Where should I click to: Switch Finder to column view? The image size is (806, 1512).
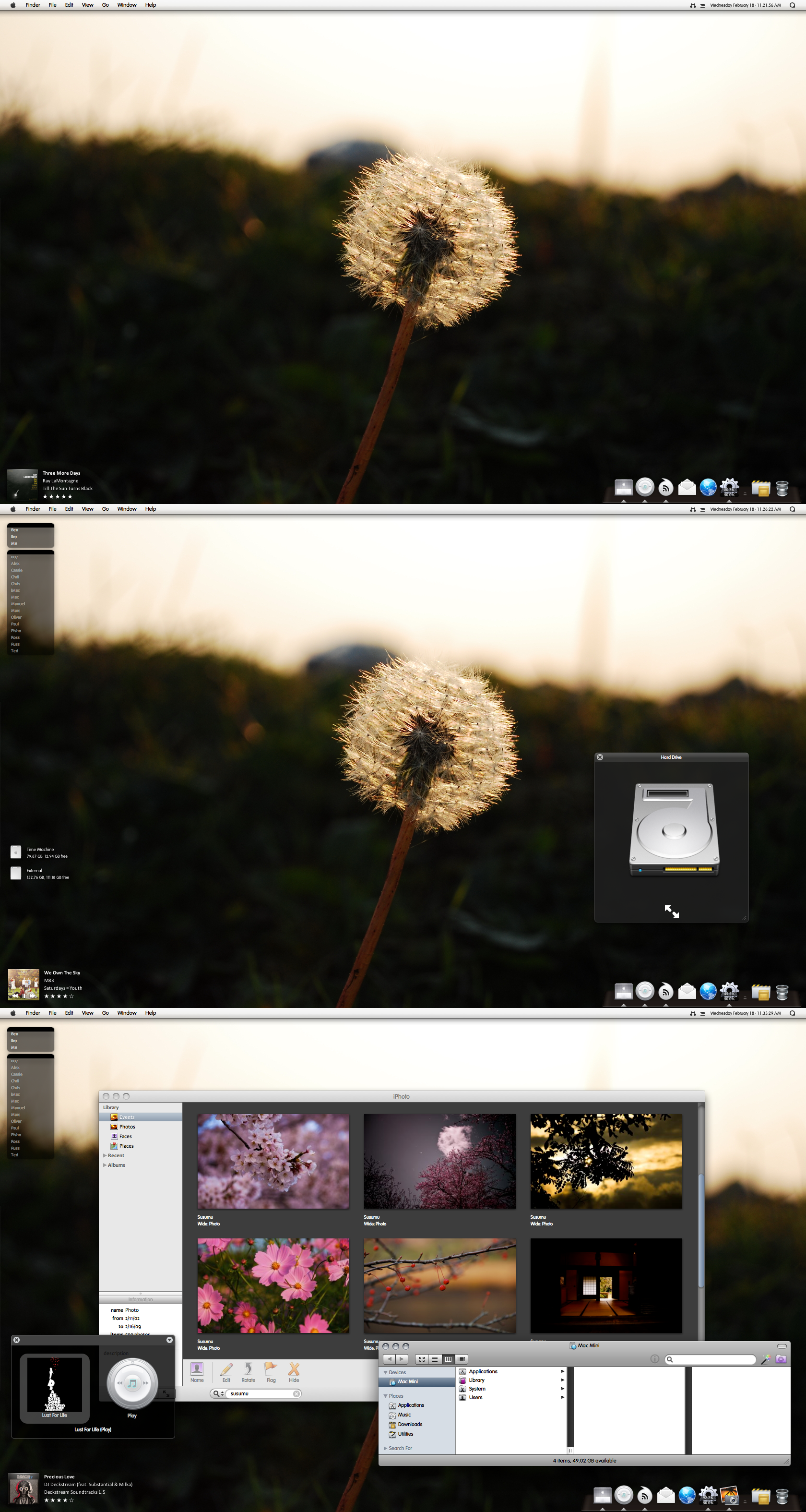point(448,1359)
